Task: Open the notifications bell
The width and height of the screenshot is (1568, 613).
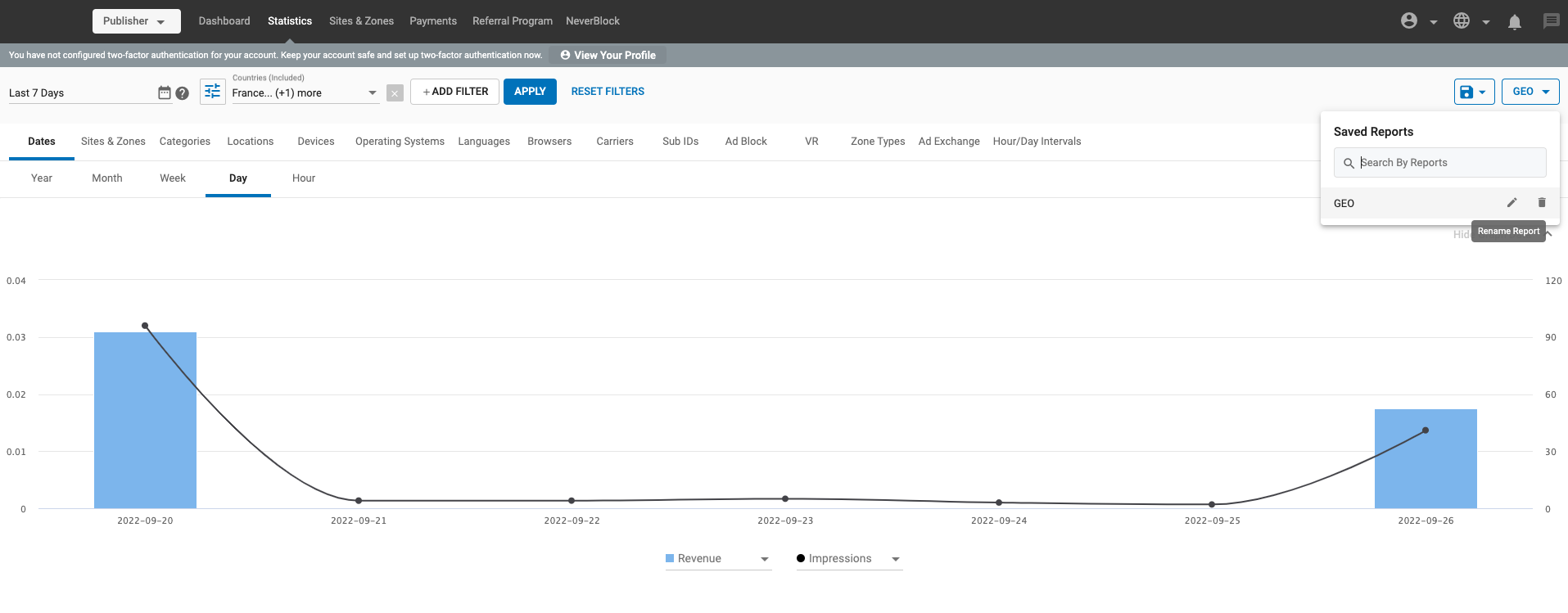Action: pos(1514,22)
